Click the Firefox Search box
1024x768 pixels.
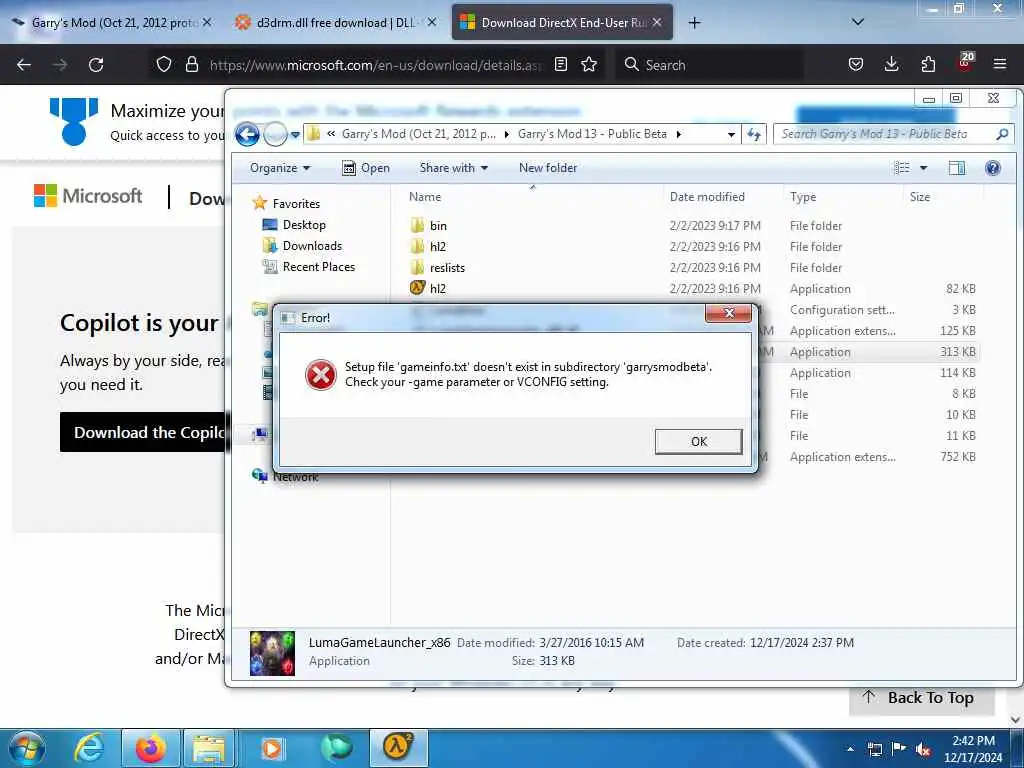click(709, 65)
